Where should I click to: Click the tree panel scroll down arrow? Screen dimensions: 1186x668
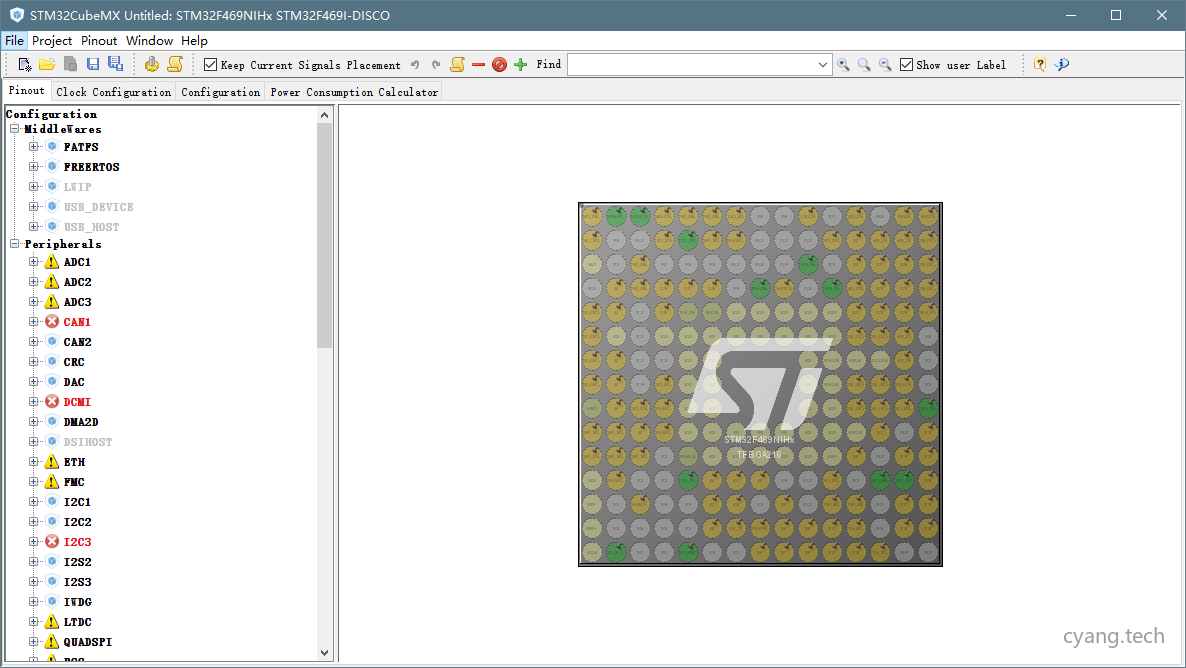coord(325,653)
